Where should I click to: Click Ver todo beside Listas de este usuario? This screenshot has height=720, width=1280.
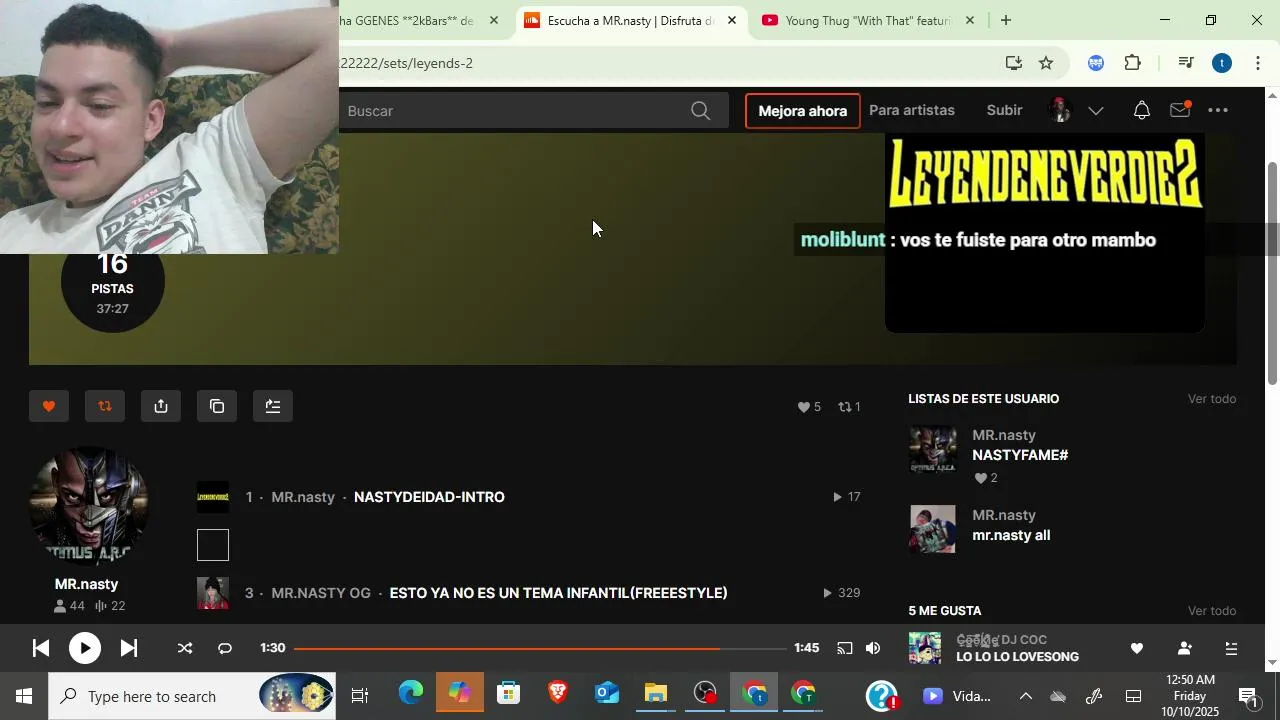coord(1212,399)
